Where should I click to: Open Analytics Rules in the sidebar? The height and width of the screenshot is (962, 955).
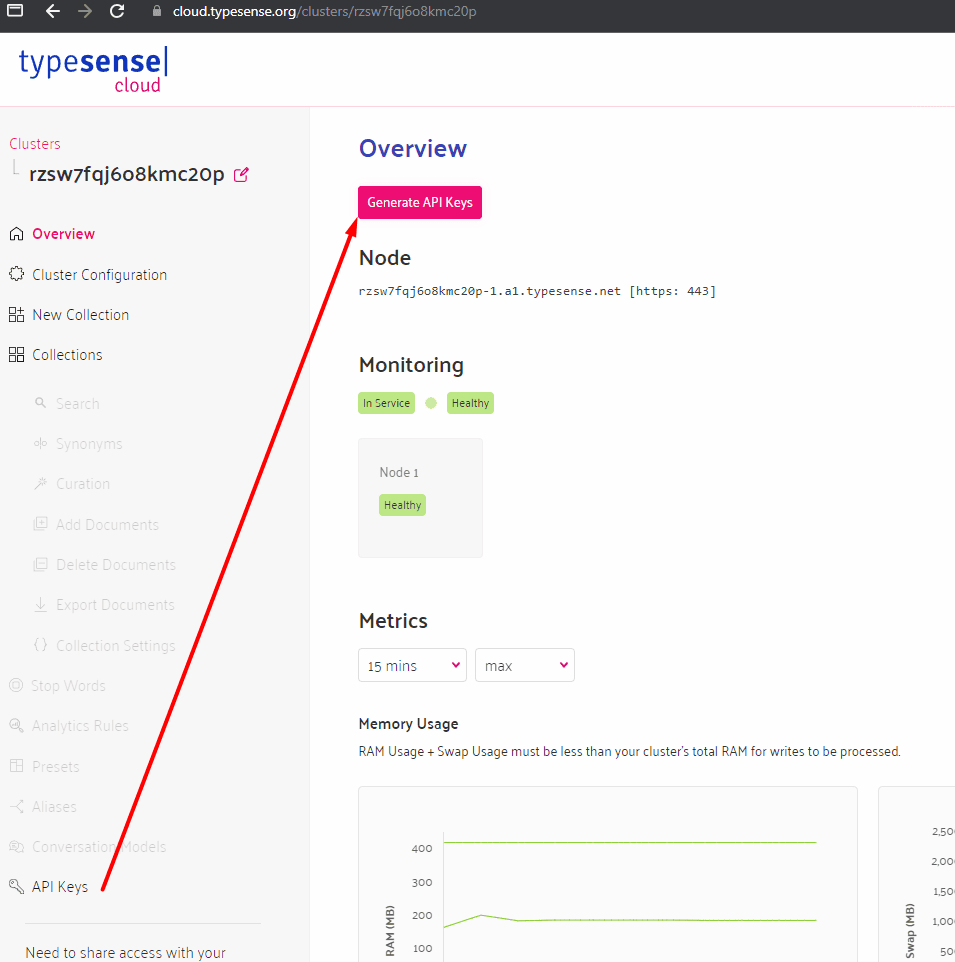(x=80, y=726)
